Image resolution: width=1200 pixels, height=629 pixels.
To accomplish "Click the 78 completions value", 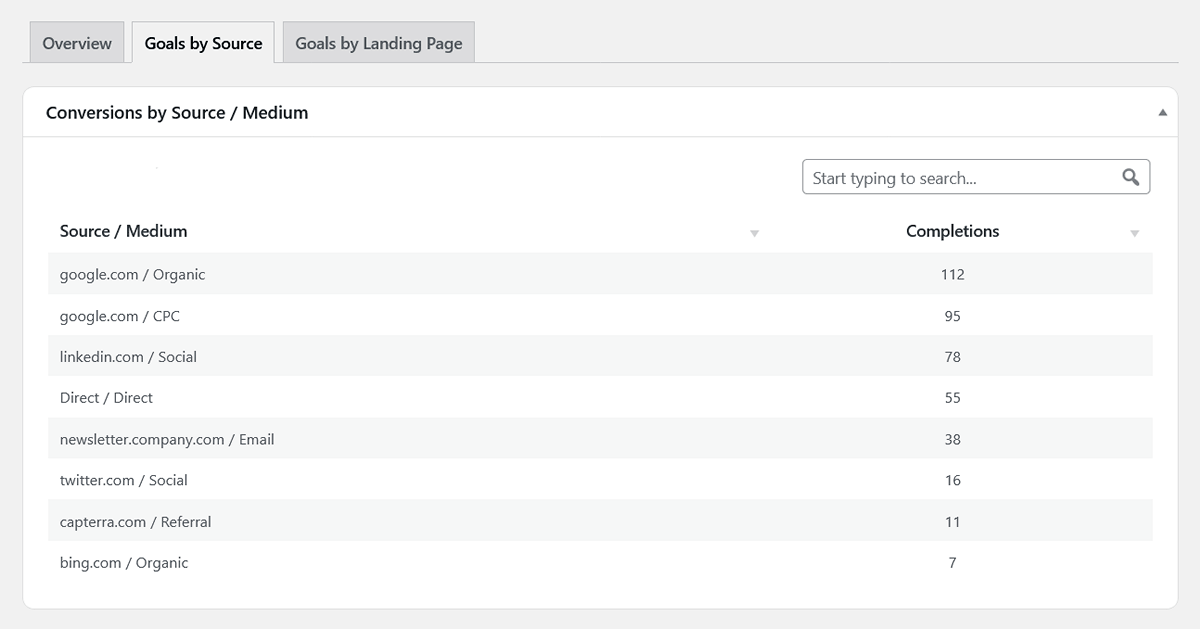I will pyautogui.click(x=952, y=357).
